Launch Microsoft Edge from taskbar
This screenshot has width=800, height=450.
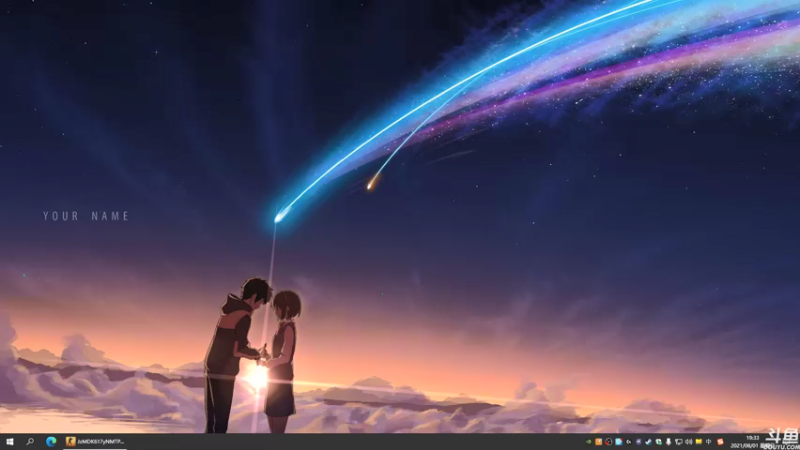point(51,442)
